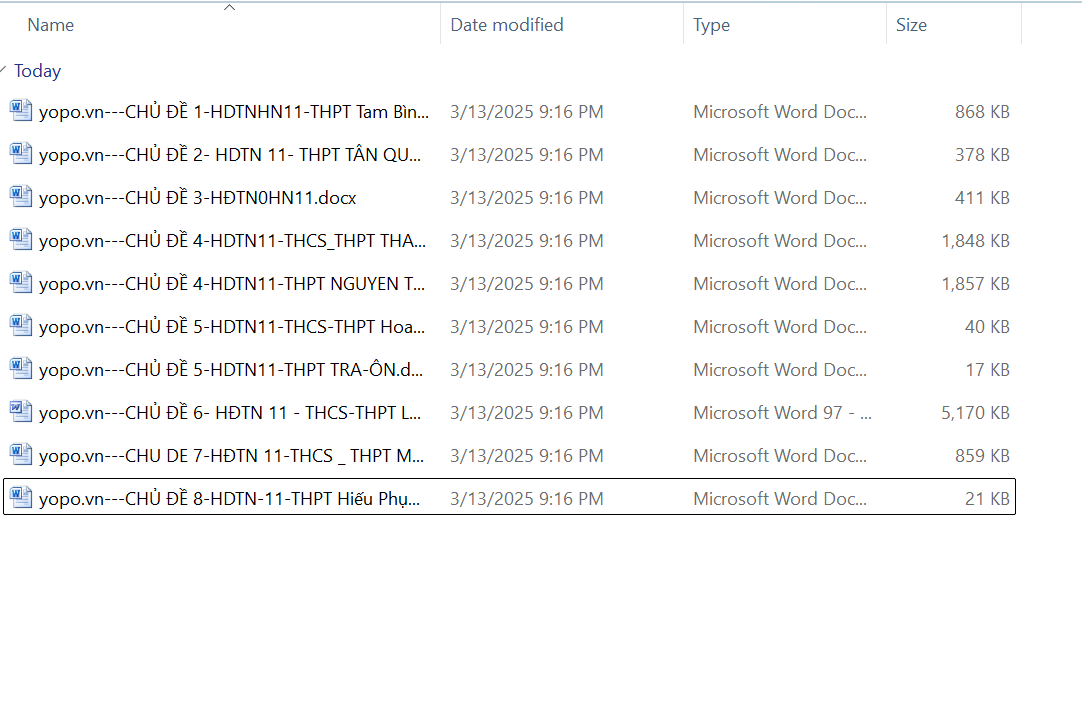Click Word icon of CHỦ ĐỀ 4 NGUYEN T file
This screenshot has height=708, width=1082.
[x=21, y=283]
